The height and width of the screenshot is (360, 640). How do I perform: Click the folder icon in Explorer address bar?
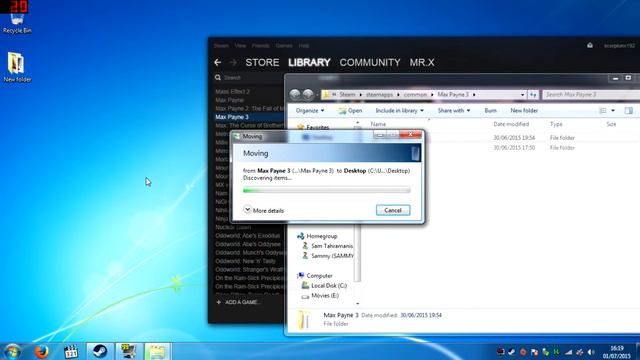[x=326, y=95]
